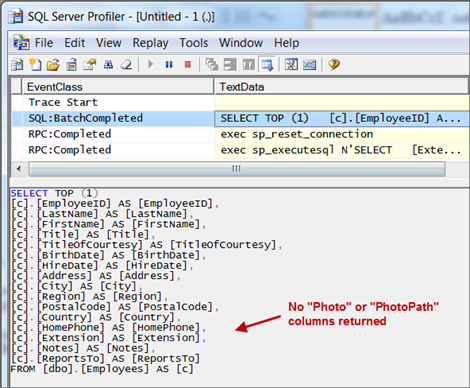Select the RPC:Completed row above the sp_executesql row

coord(240,134)
